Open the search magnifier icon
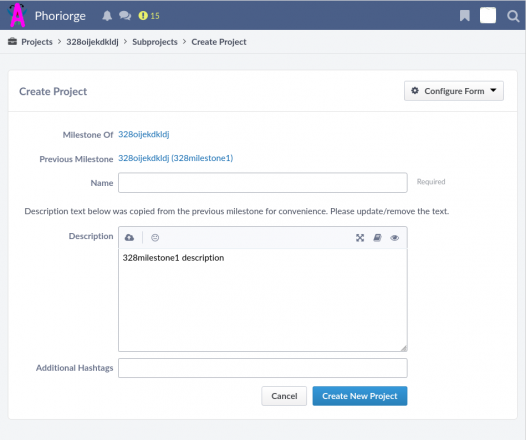The height and width of the screenshot is (440, 526). tap(513, 16)
